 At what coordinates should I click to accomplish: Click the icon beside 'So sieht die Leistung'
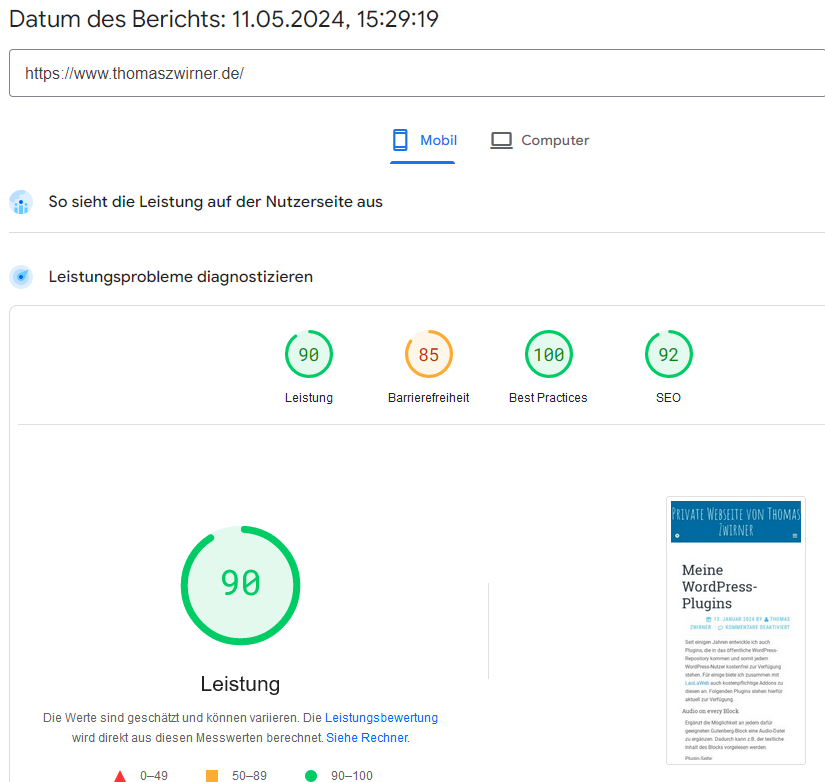tap(21, 202)
